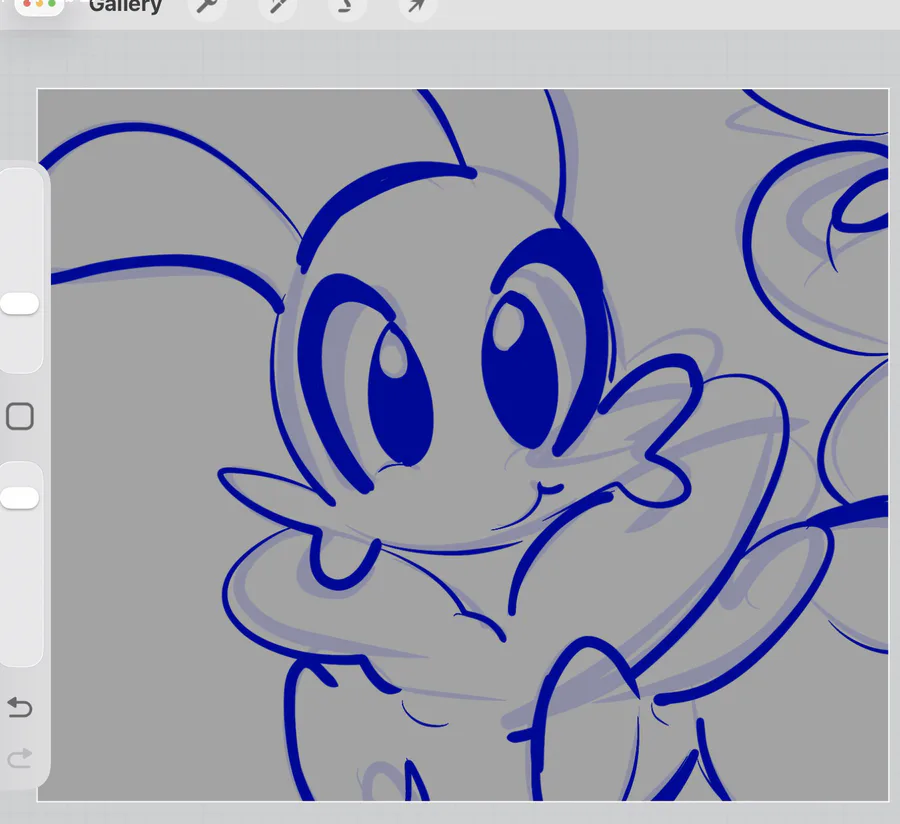Open the Adjustments magic wand menu
Screen dimensions: 900x824
pos(277,6)
